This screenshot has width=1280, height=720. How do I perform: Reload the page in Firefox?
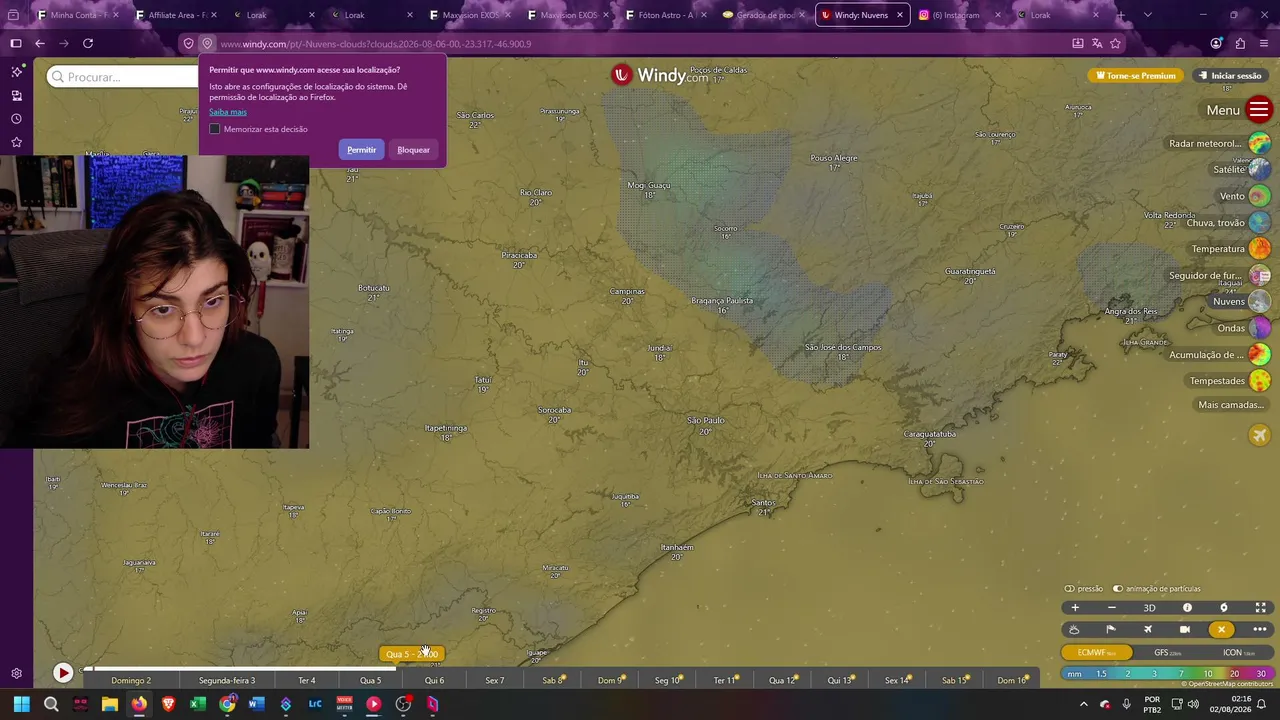(x=88, y=44)
